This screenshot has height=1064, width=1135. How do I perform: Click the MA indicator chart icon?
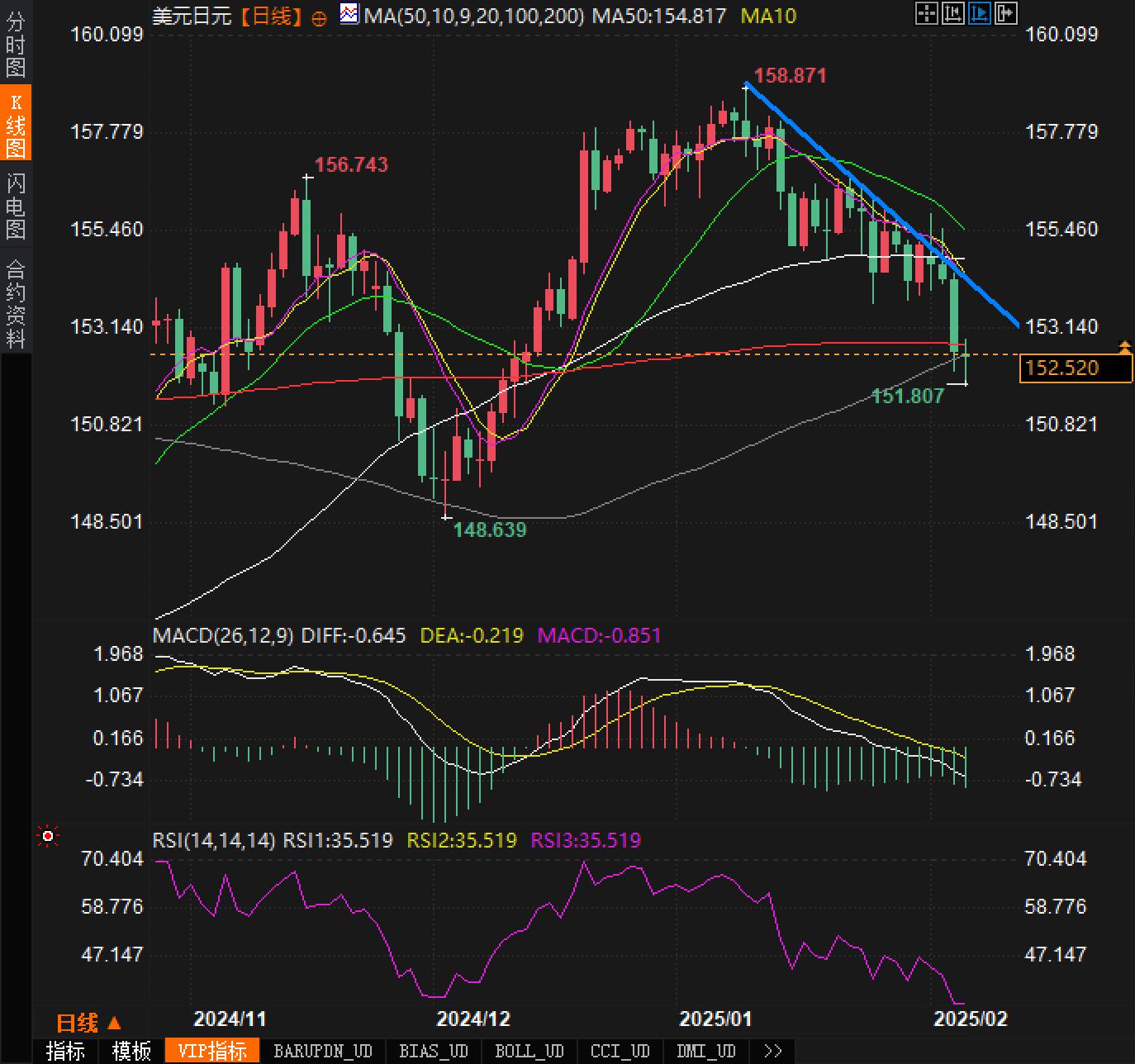point(350,14)
